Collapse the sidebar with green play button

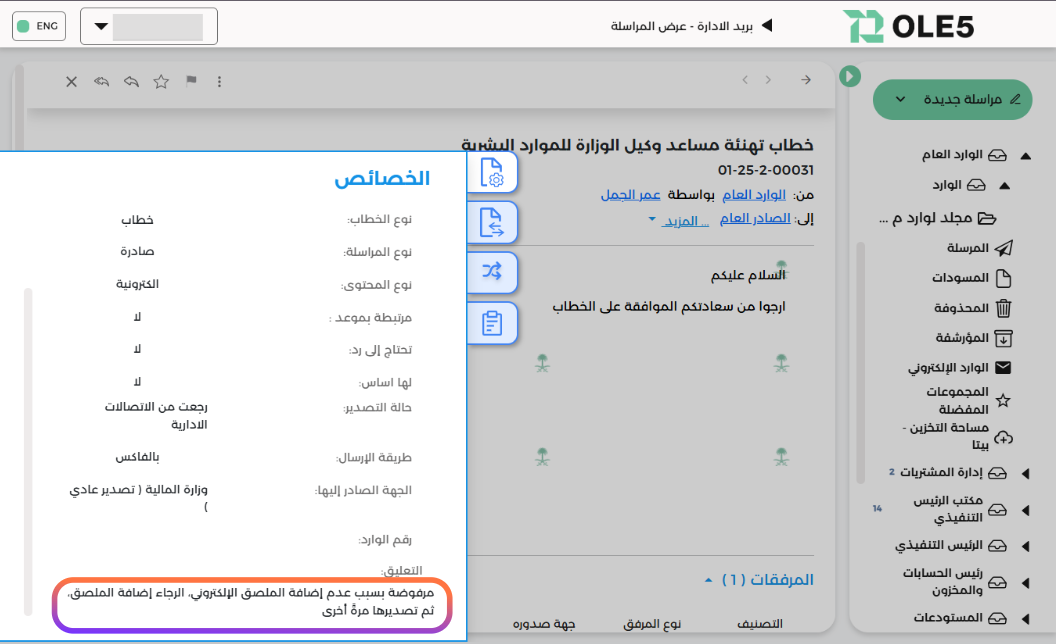pyautogui.click(x=850, y=76)
